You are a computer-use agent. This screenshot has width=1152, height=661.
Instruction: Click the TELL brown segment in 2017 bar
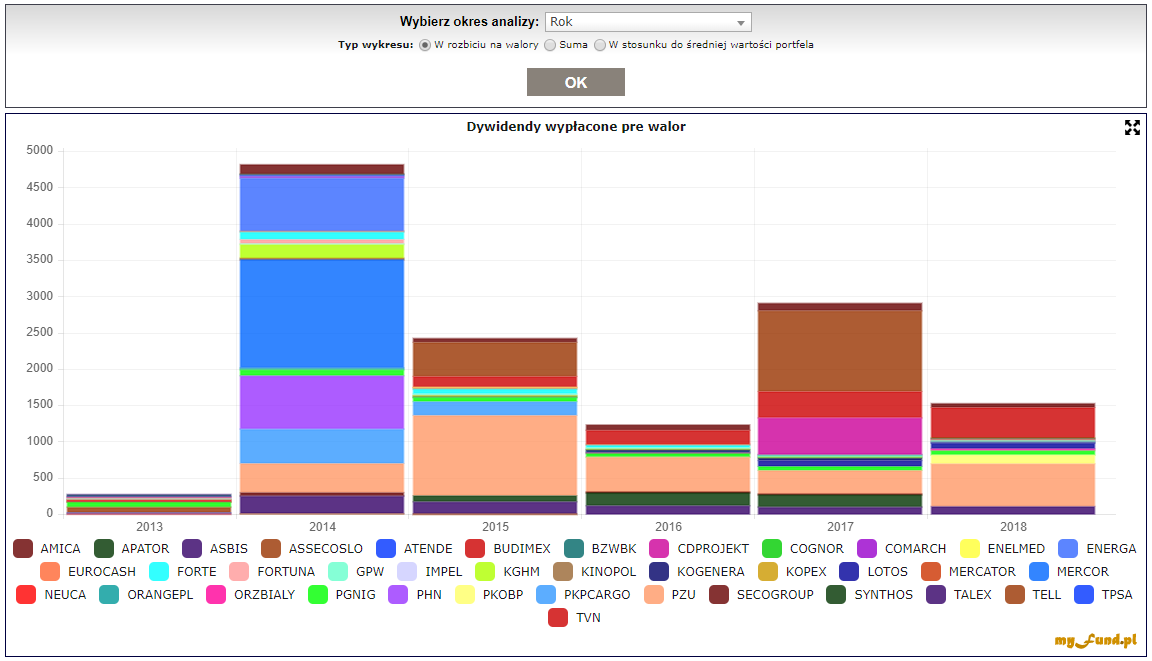pos(840,351)
